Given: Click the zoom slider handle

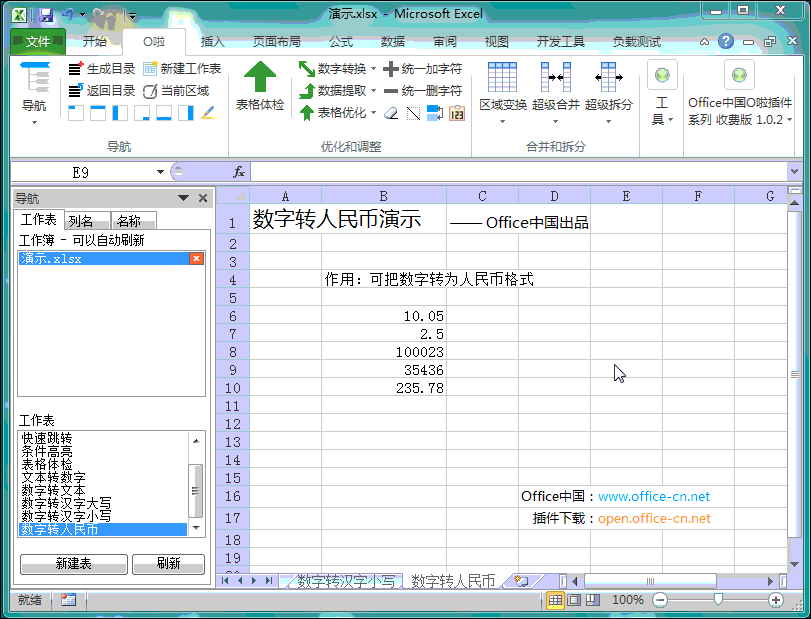Looking at the screenshot, I should pyautogui.click(x=718, y=600).
